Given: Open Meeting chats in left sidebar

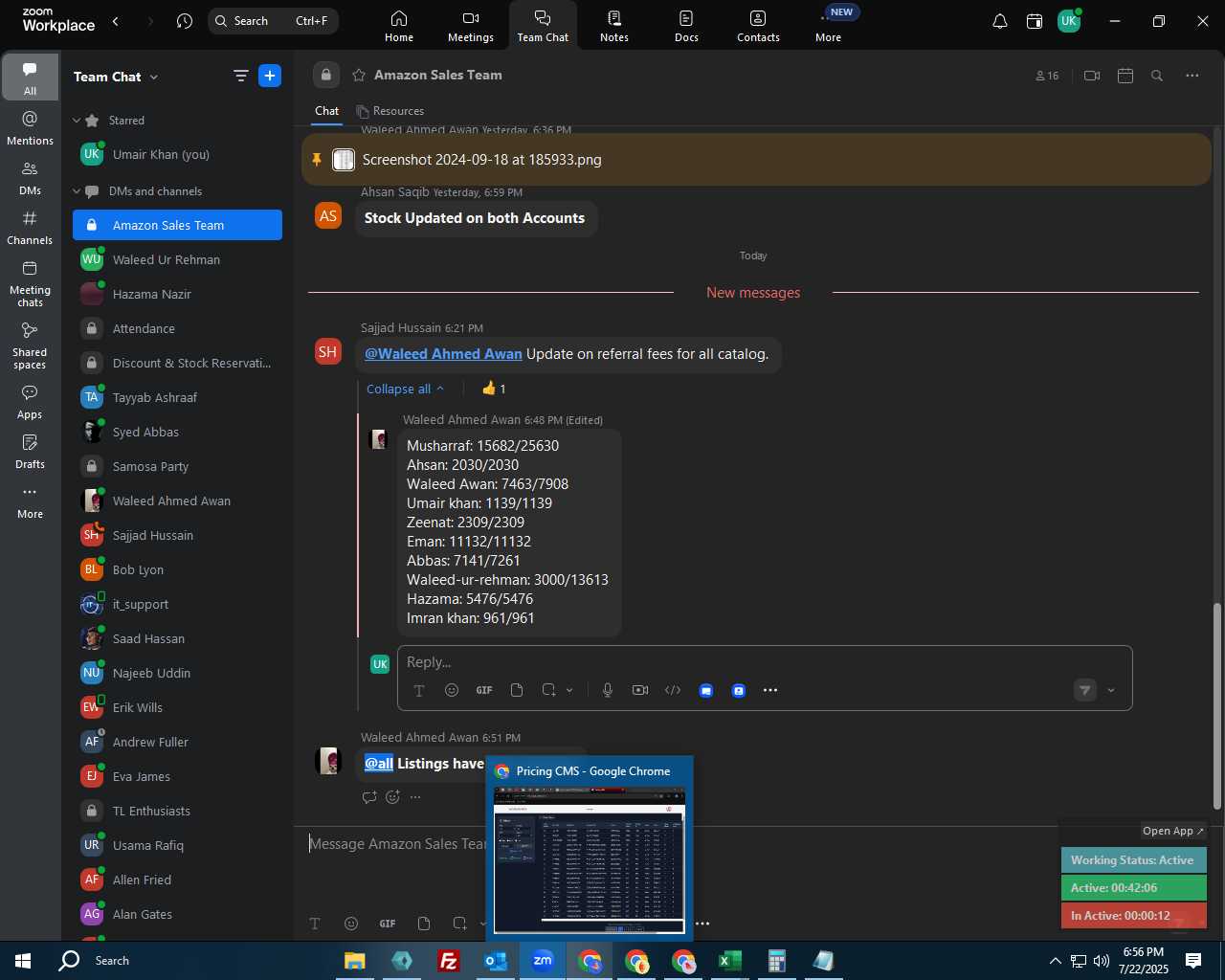Looking at the screenshot, I should pyautogui.click(x=30, y=283).
